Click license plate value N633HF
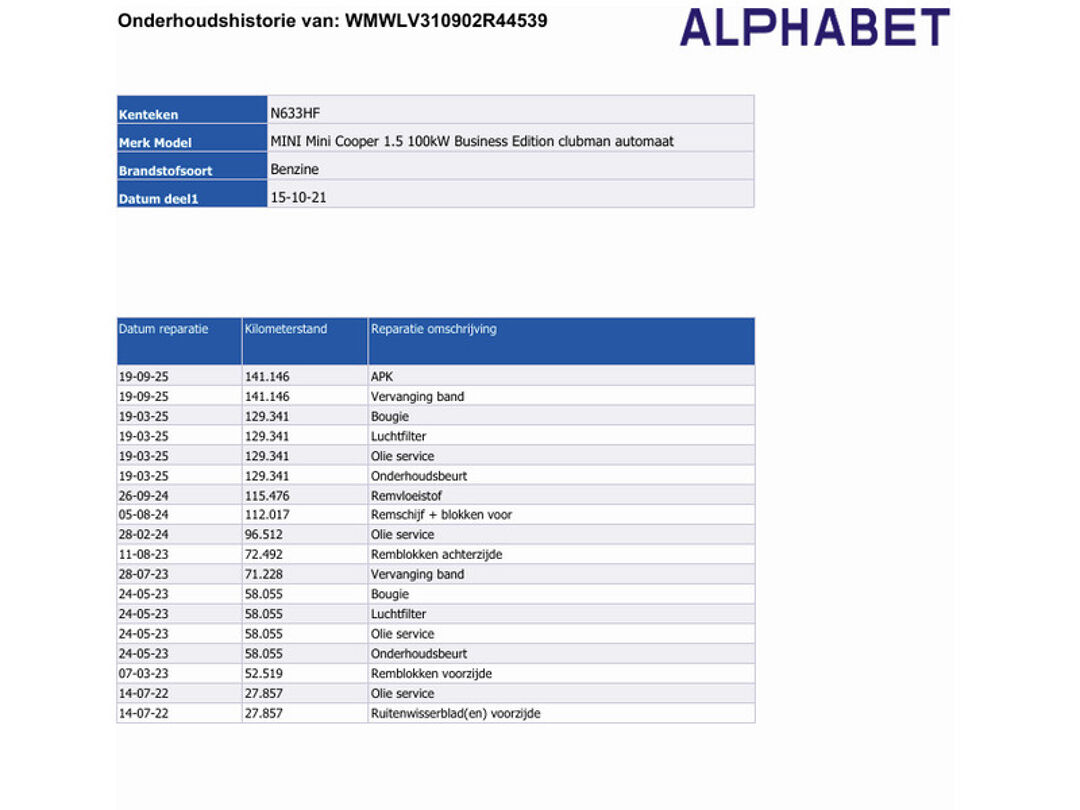This screenshot has height=810, width=1080. coord(295,113)
